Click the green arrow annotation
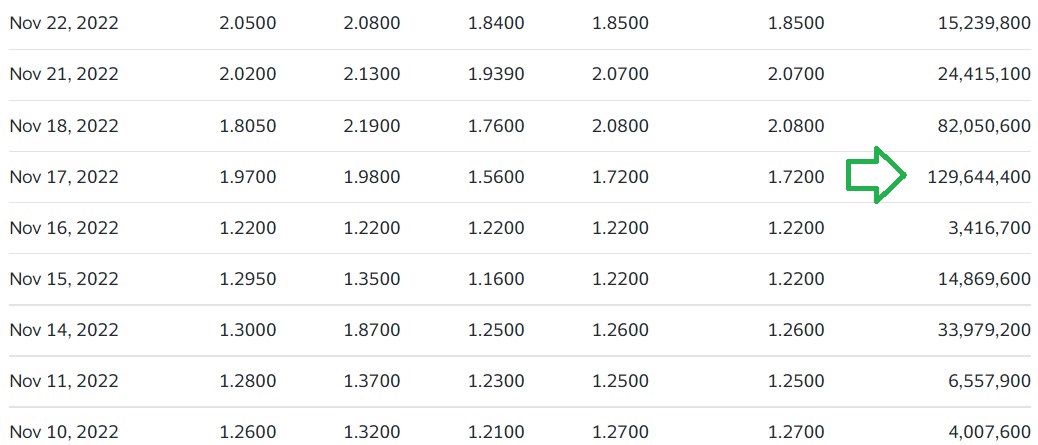The width and height of the screenshot is (1038, 445). 876,175
